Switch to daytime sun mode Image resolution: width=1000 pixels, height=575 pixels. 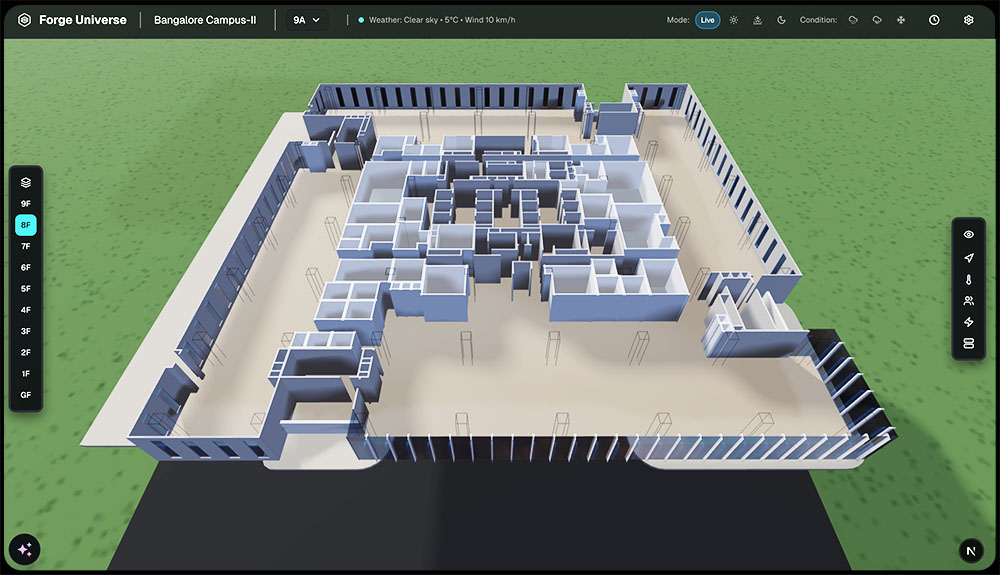click(x=733, y=20)
